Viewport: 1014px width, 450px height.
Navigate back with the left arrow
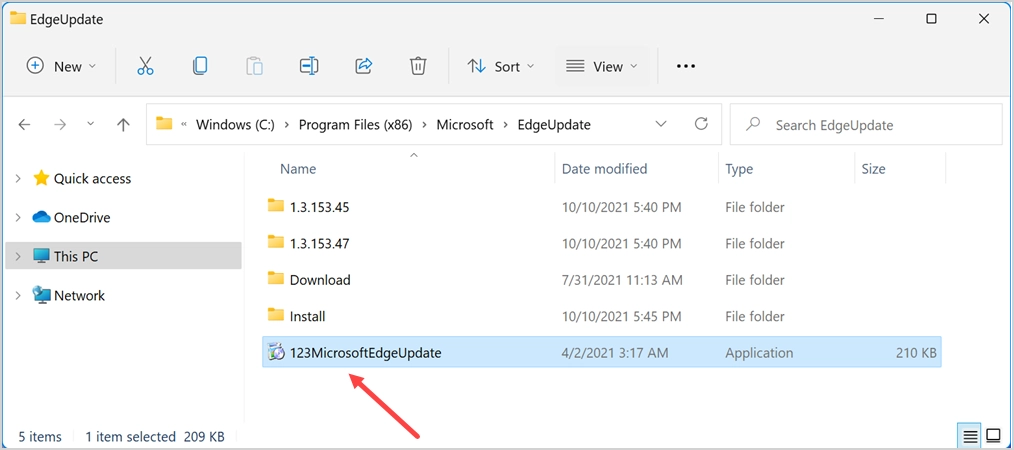click(x=25, y=125)
